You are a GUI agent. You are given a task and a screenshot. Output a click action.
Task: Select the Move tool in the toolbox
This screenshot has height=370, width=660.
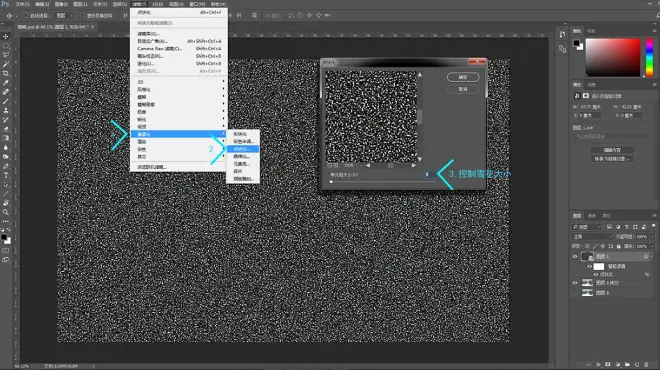click(6, 37)
